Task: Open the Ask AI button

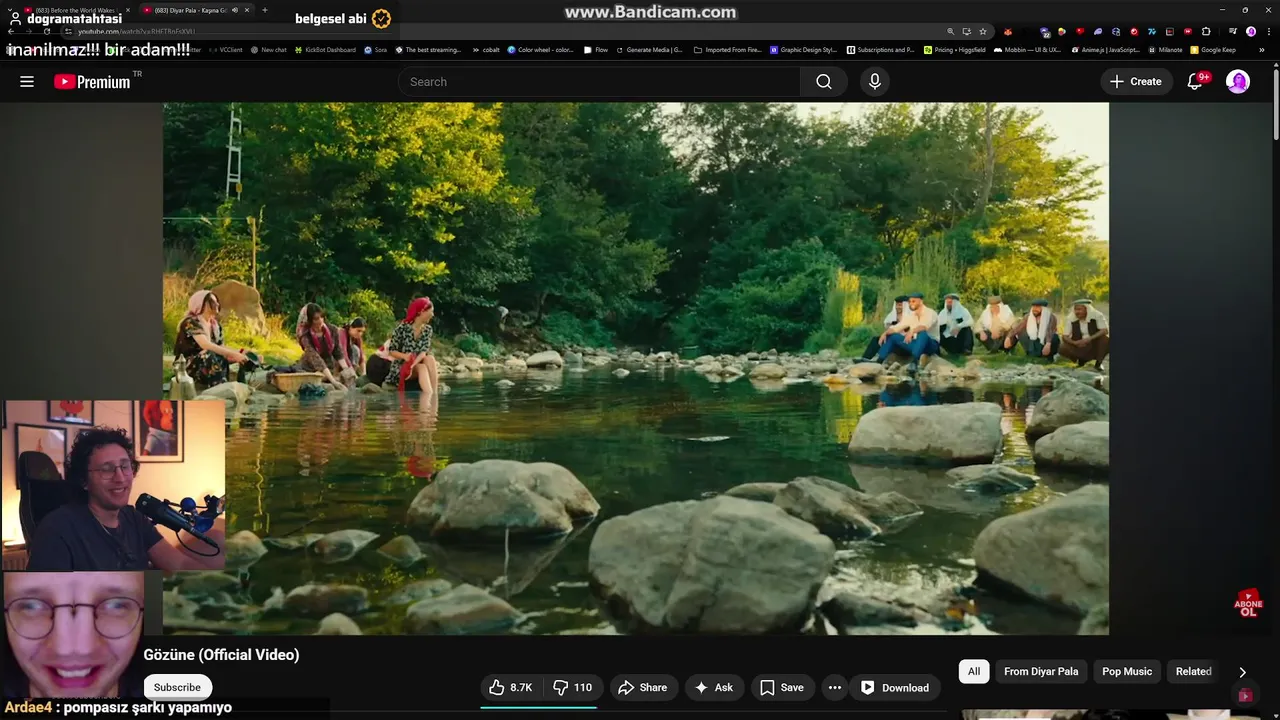Action: [714, 687]
